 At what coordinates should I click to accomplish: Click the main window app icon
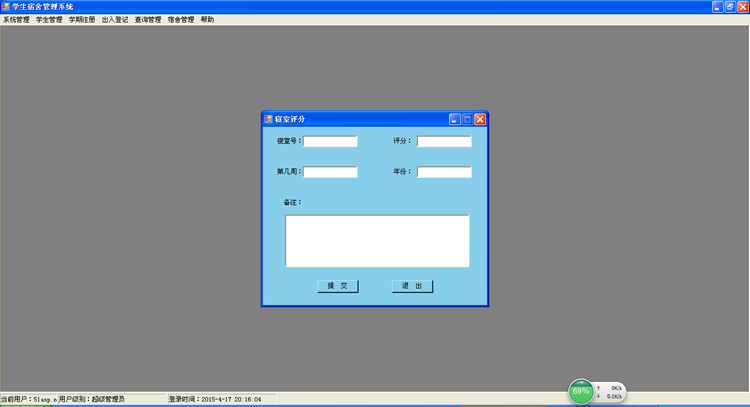coord(5,7)
